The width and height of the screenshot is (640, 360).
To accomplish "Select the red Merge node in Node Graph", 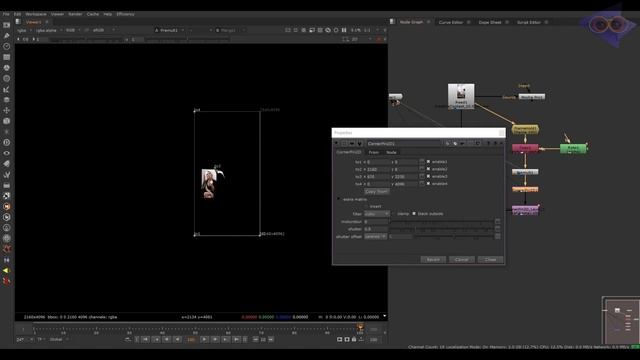I will pyautogui.click(x=525, y=148).
